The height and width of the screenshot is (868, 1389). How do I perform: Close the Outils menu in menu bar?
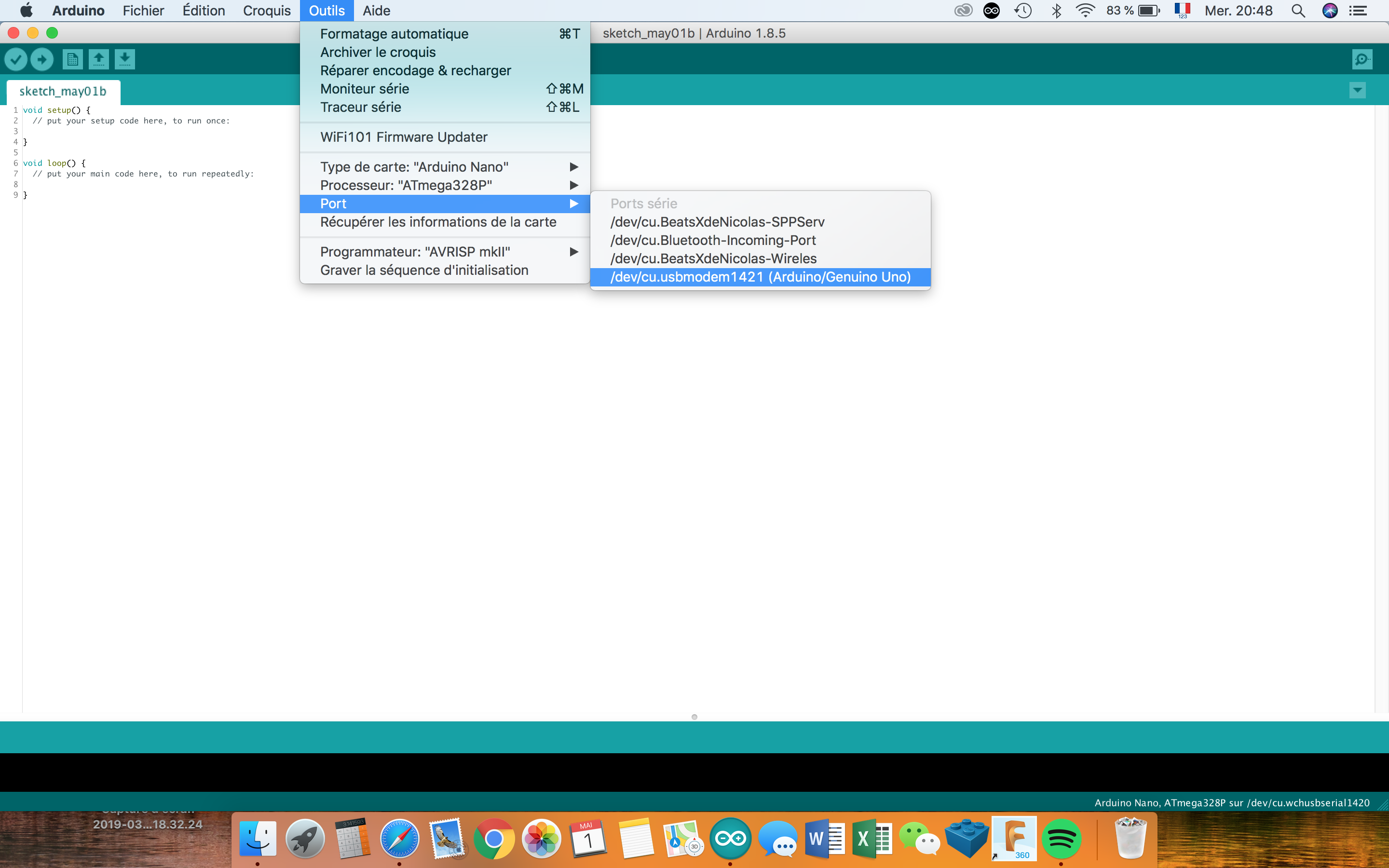point(327,10)
